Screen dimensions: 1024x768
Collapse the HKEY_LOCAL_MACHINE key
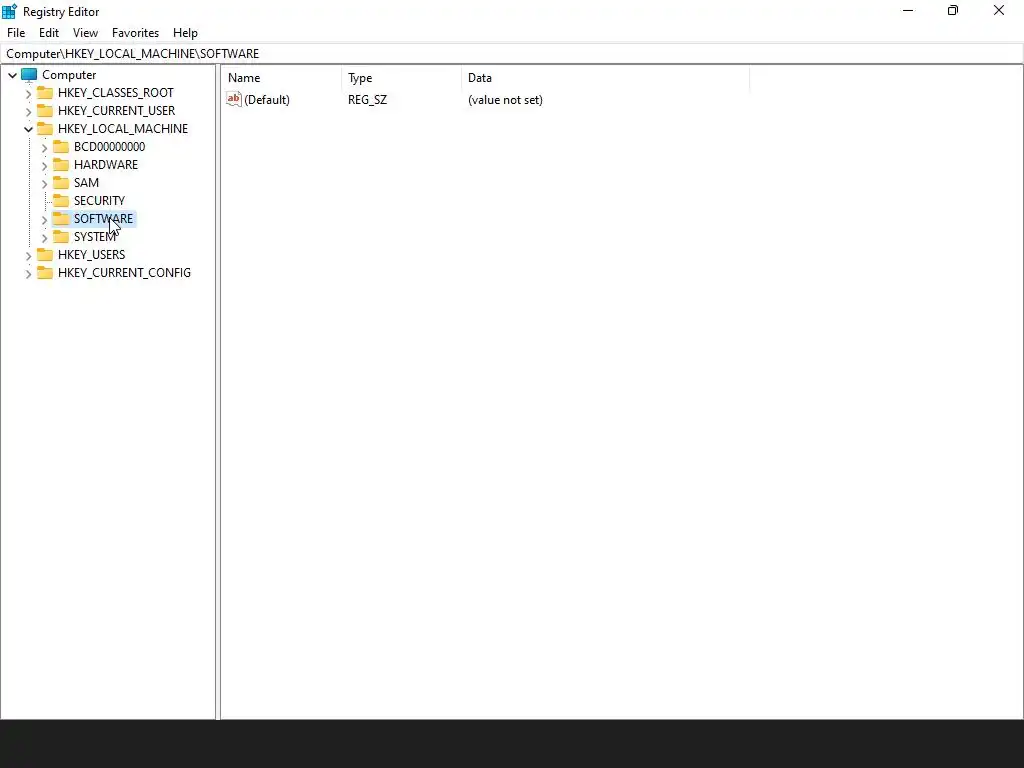point(28,129)
